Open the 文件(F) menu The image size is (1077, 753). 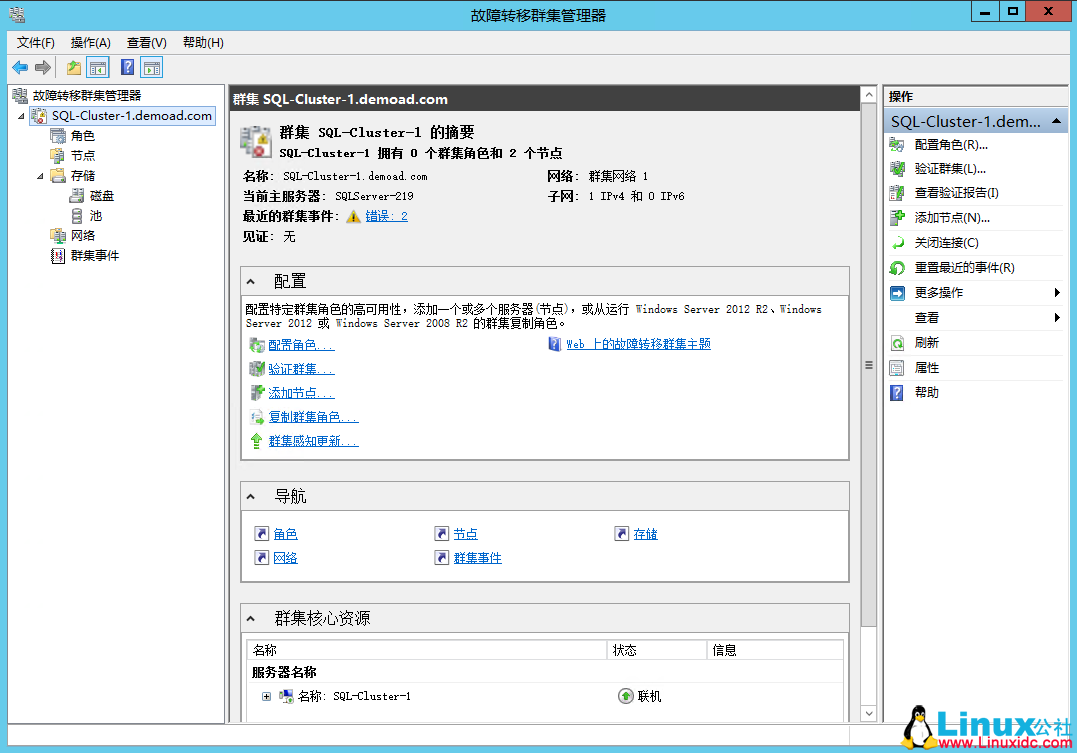coord(36,42)
